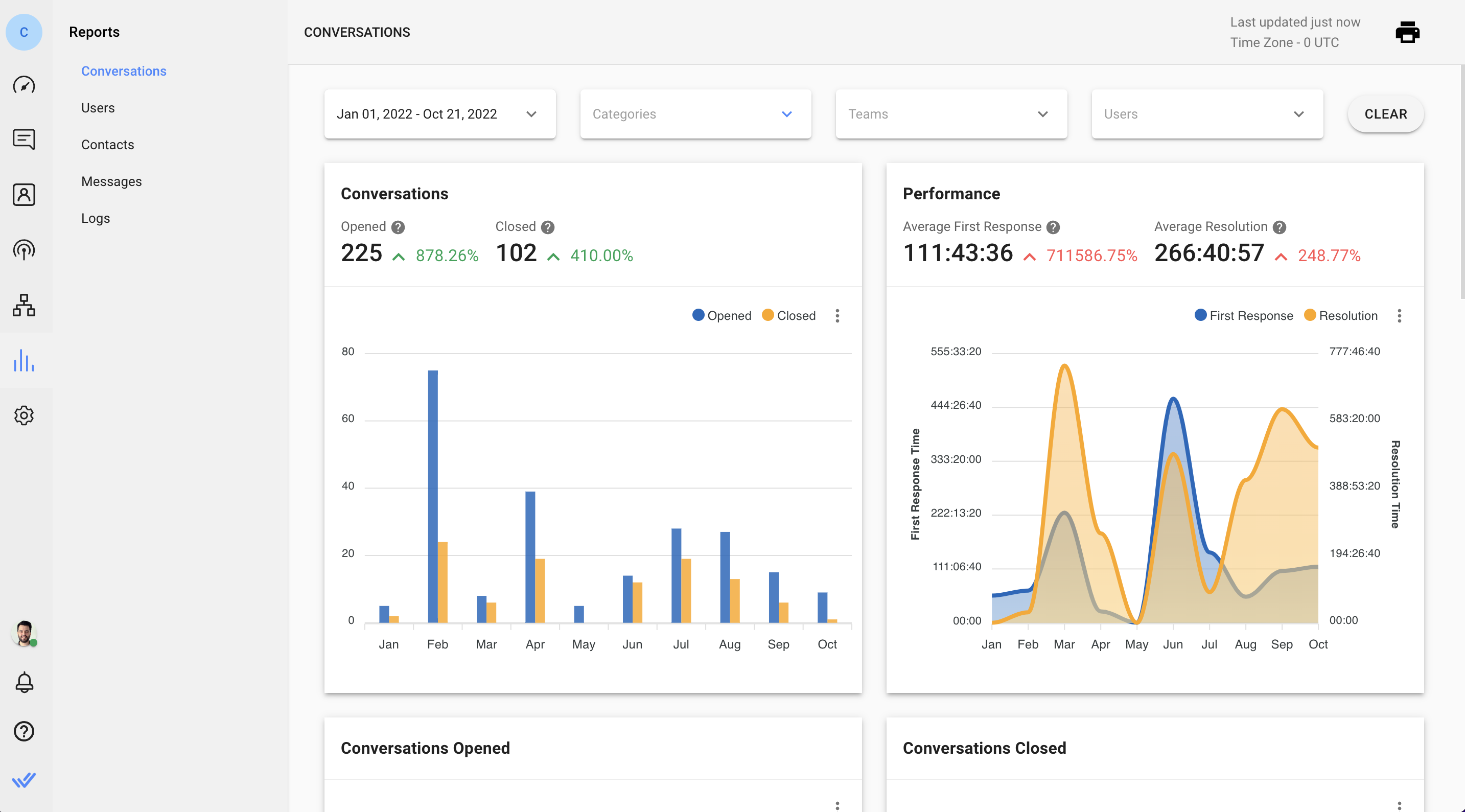This screenshot has height=812, width=1465.
Task: Open the Contacts section
Action: [x=107, y=144]
